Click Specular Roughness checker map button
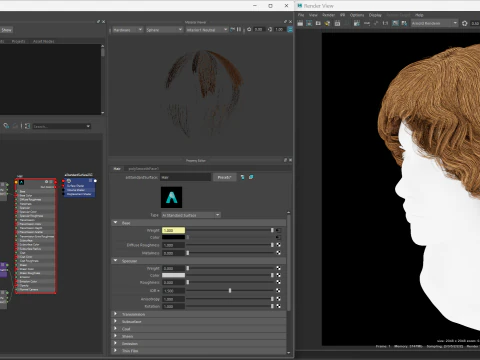The height and width of the screenshot is (360, 480). [x=278, y=282]
